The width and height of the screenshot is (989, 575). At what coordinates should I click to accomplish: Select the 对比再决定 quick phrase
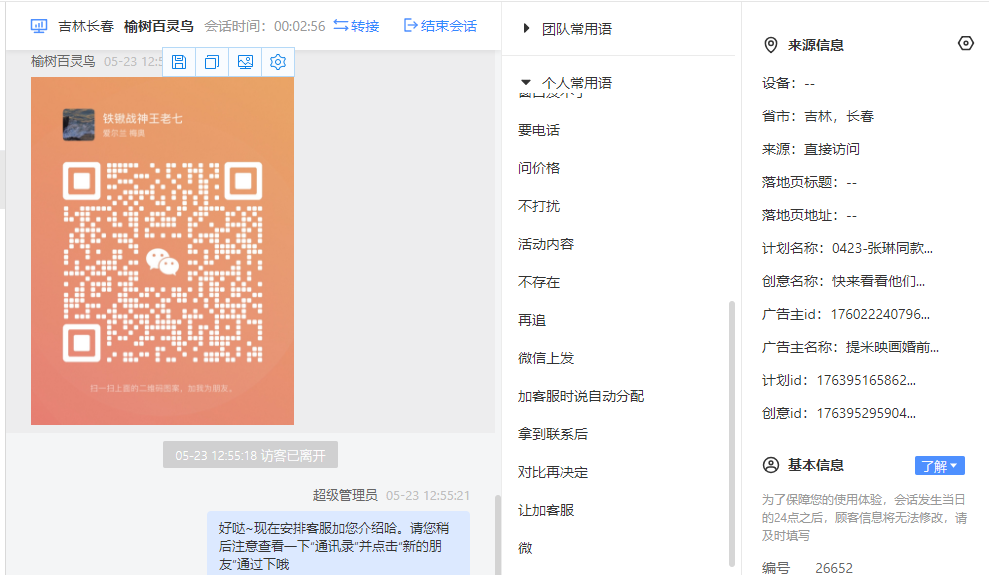tap(553, 472)
